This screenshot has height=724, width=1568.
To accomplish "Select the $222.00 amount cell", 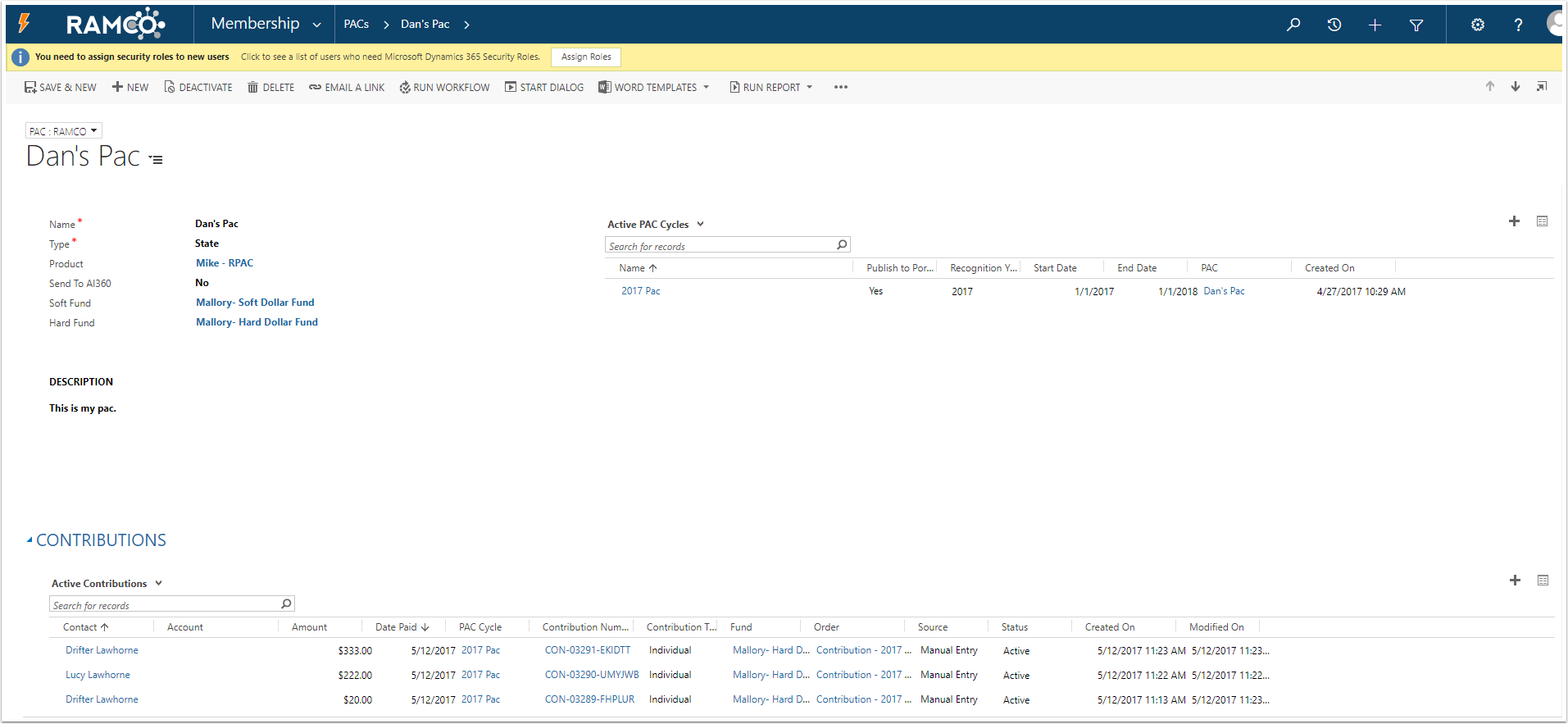I will pyautogui.click(x=355, y=676).
